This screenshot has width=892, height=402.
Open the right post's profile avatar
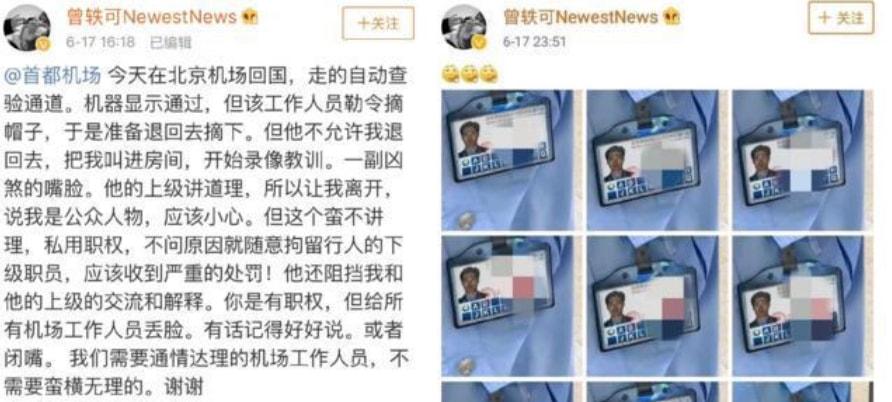pos(464,27)
